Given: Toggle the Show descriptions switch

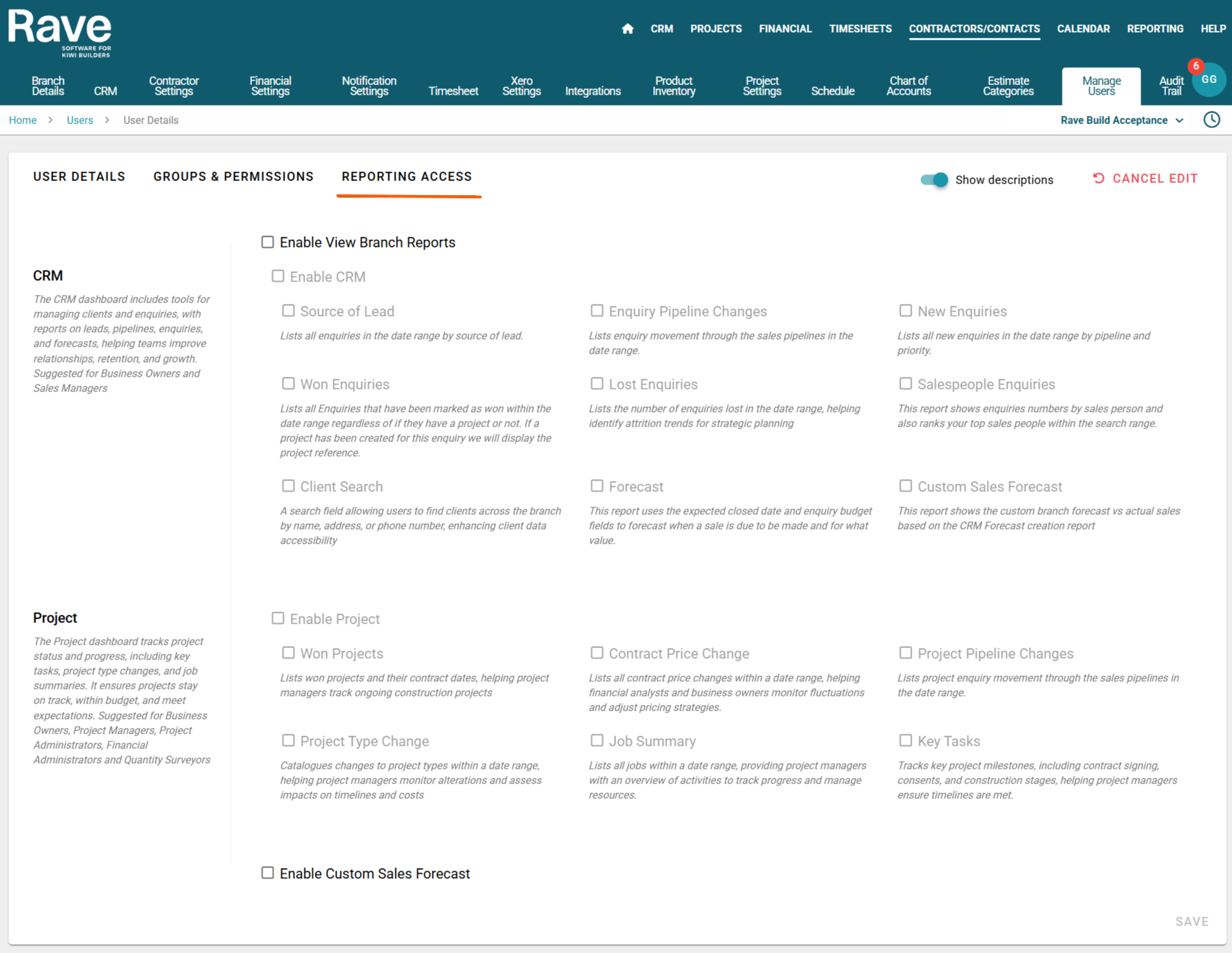Looking at the screenshot, I should 934,180.
